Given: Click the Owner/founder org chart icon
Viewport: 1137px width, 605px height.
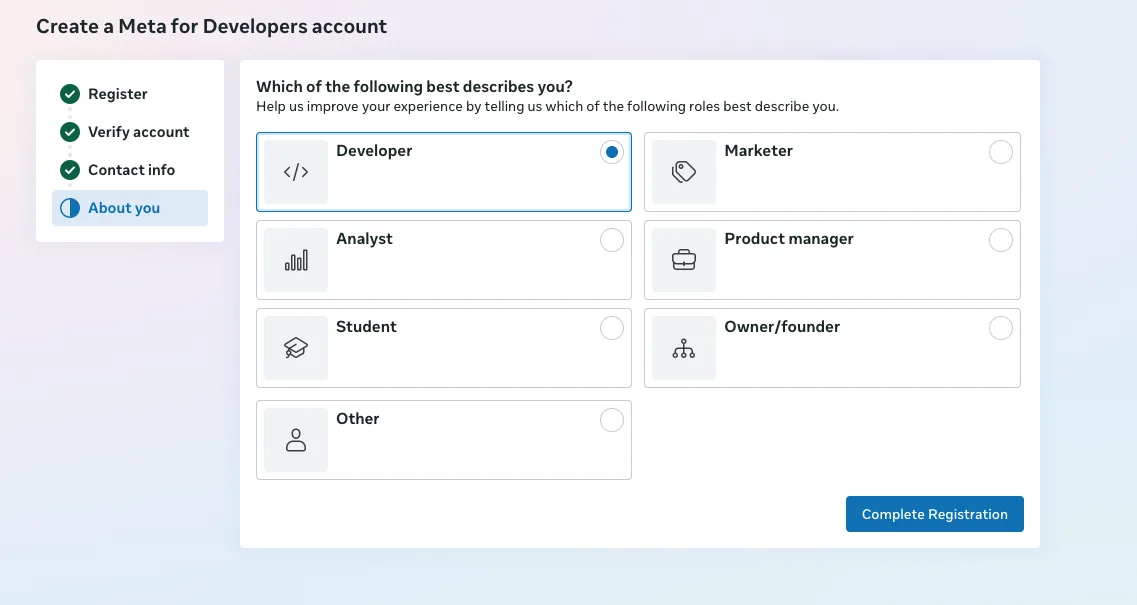Looking at the screenshot, I should (x=684, y=348).
